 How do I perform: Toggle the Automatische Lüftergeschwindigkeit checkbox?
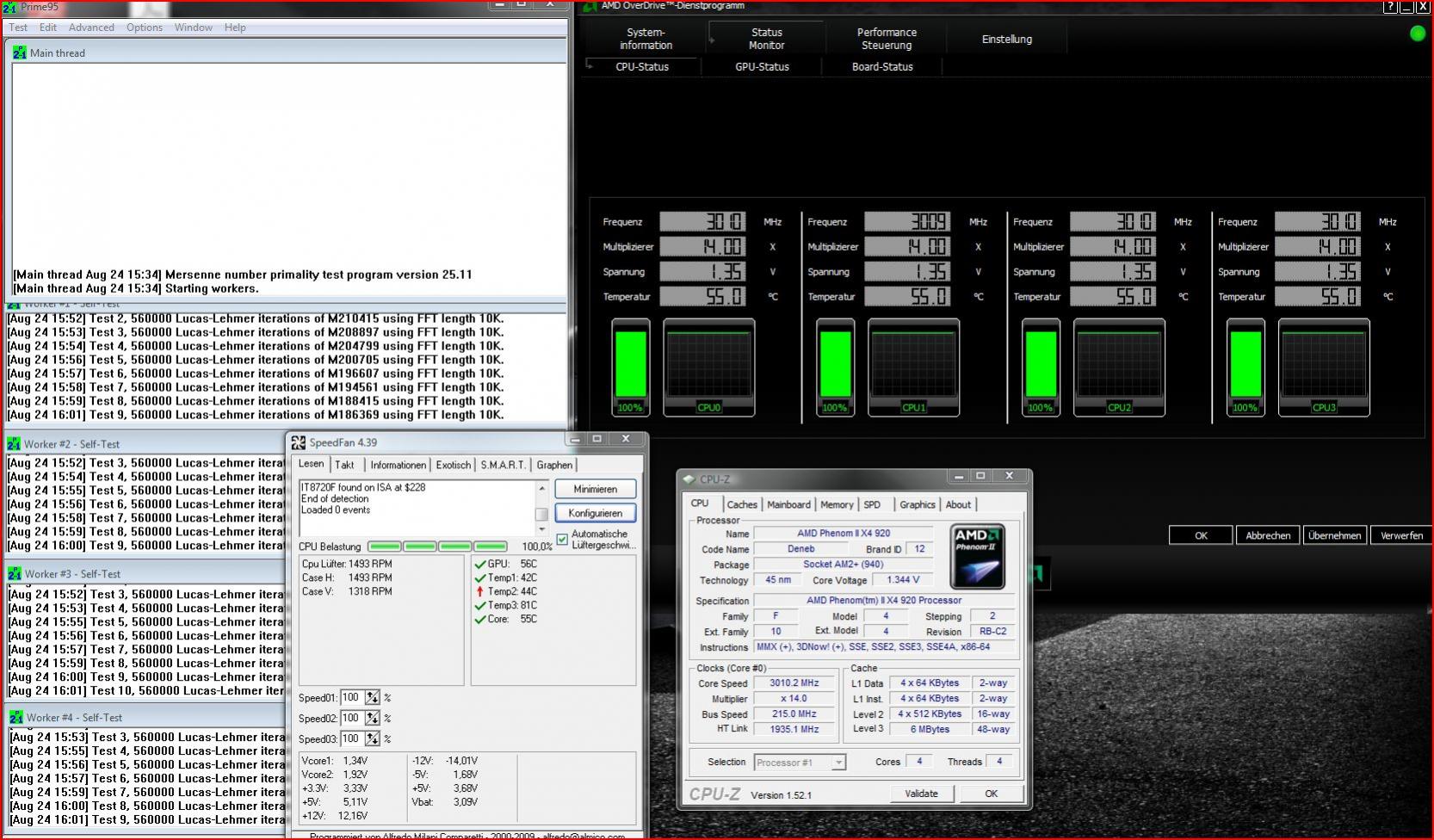[563, 540]
